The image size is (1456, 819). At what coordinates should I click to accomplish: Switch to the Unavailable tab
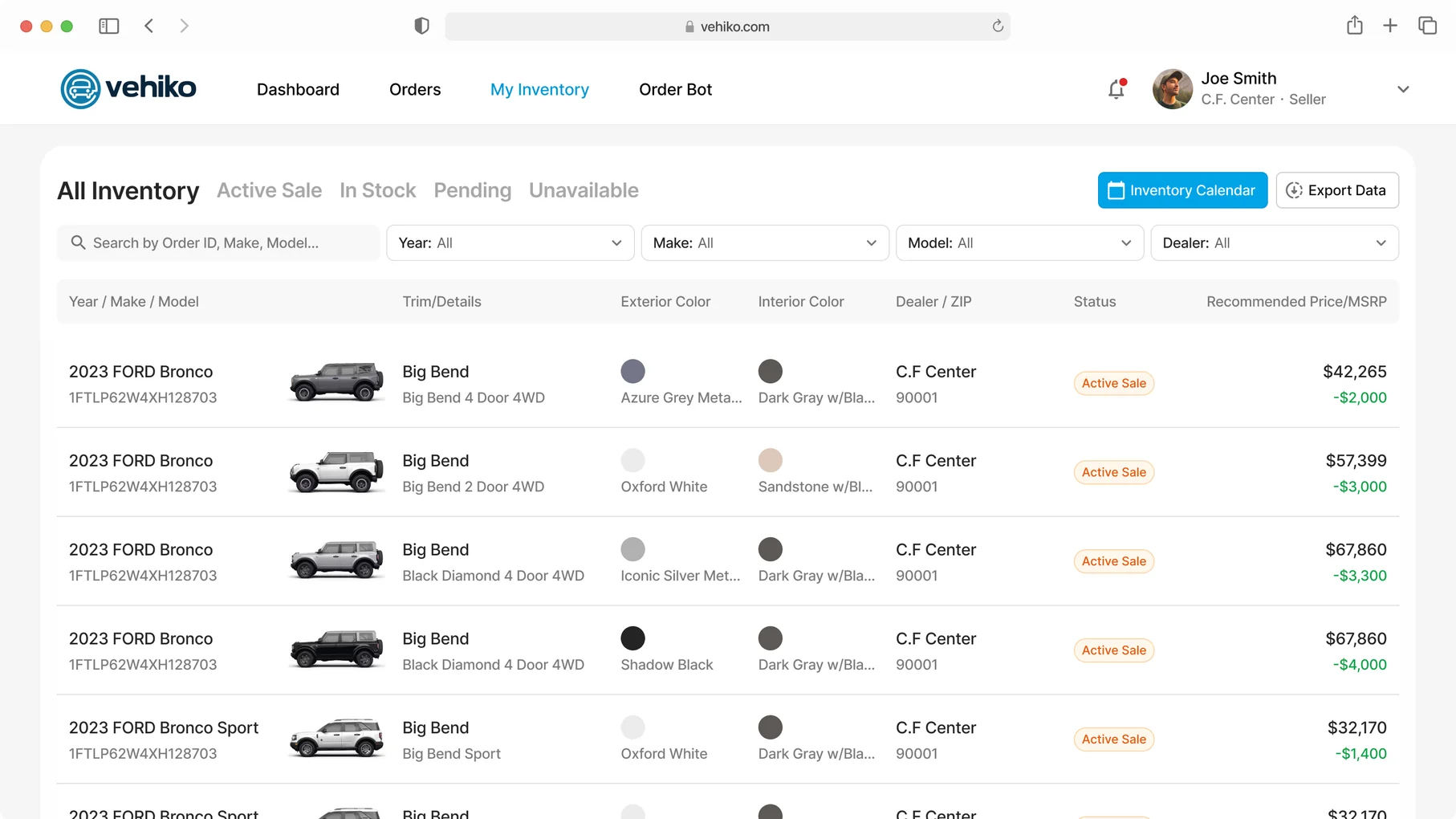(584, 190)
